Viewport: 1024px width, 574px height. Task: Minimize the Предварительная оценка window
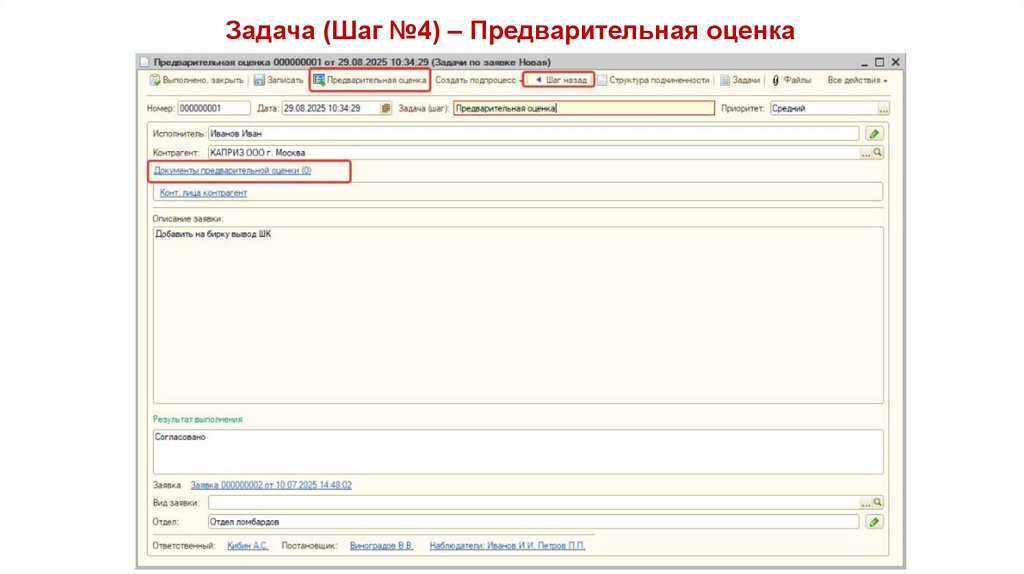864,63
